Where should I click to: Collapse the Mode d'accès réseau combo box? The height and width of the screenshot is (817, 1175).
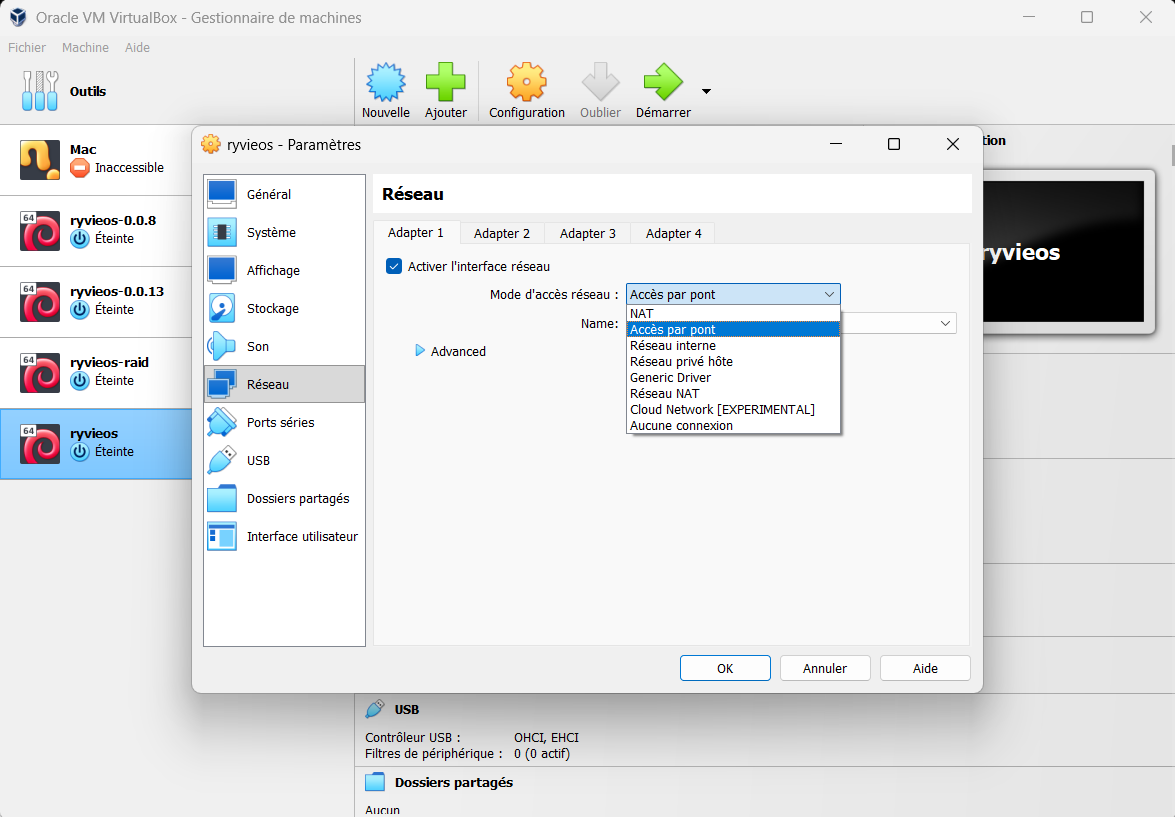tap(733, 295)
